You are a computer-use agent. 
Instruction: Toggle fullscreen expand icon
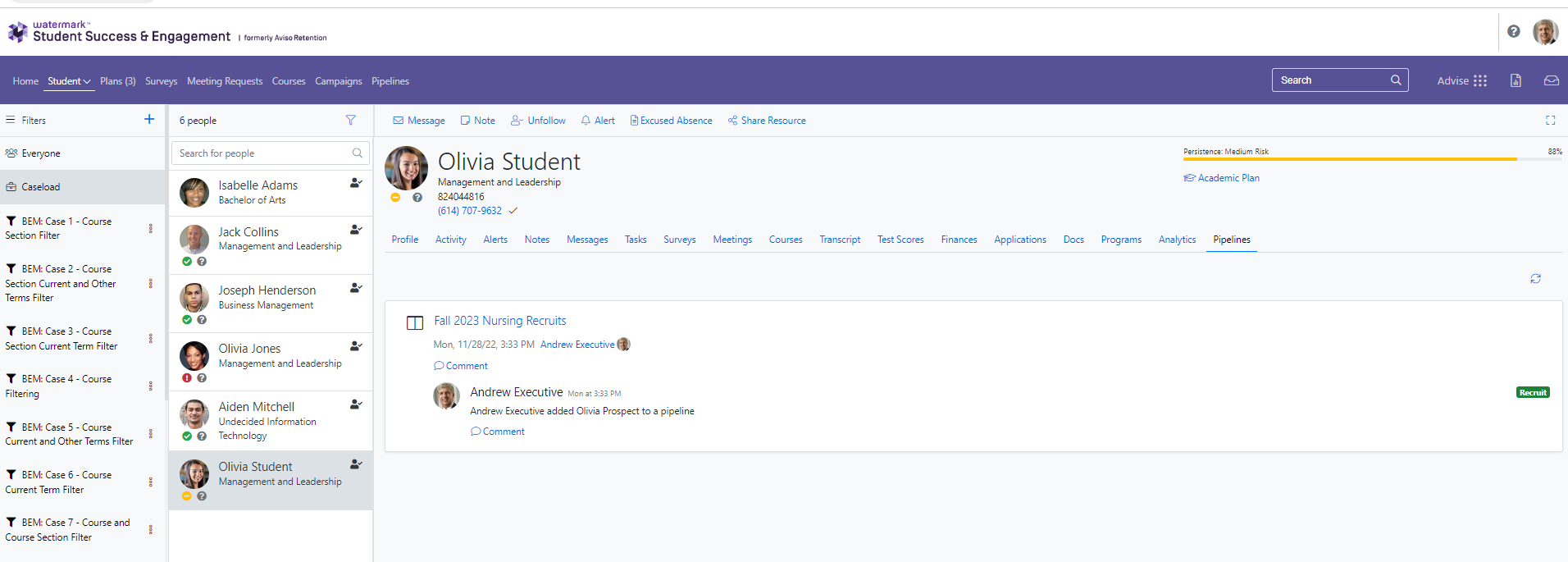pos(1550,120)
